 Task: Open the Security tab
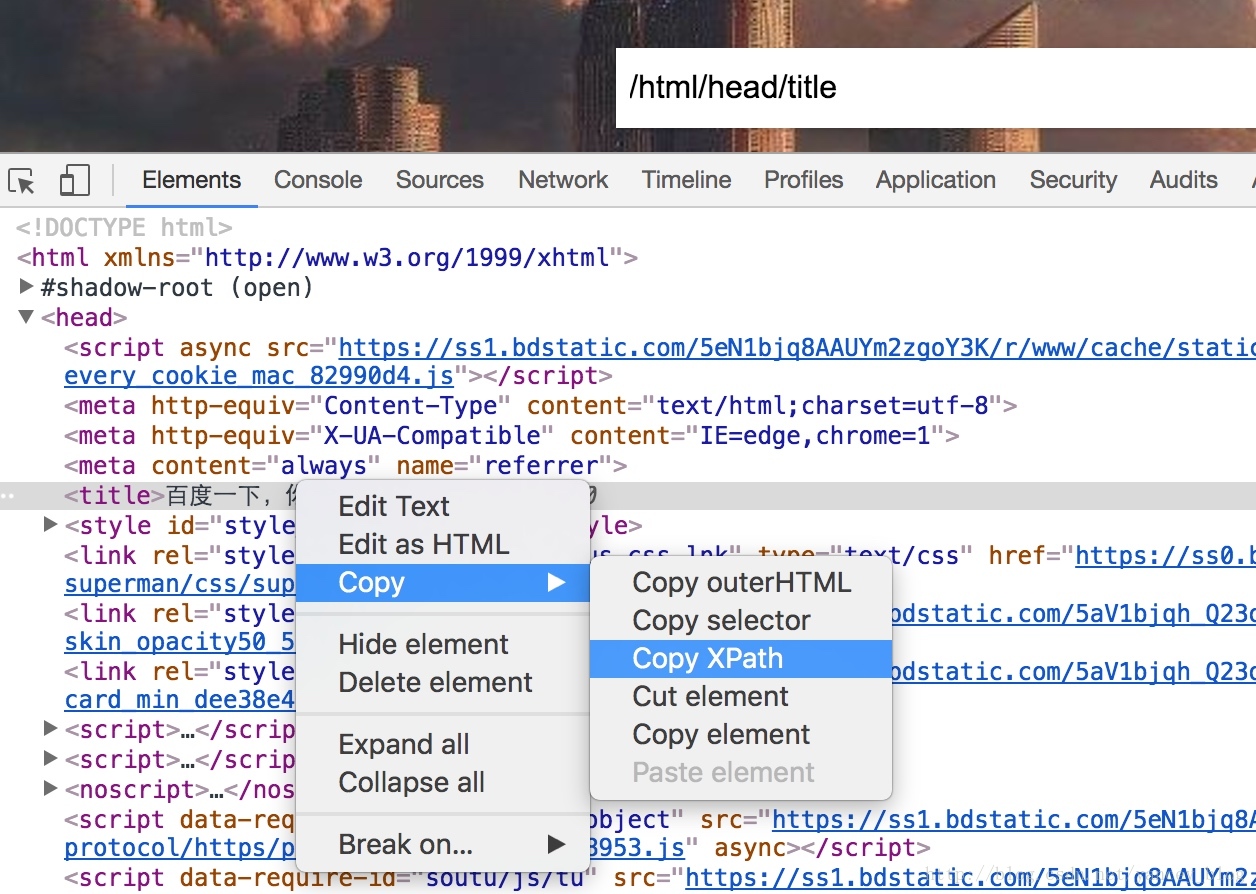1073,180
